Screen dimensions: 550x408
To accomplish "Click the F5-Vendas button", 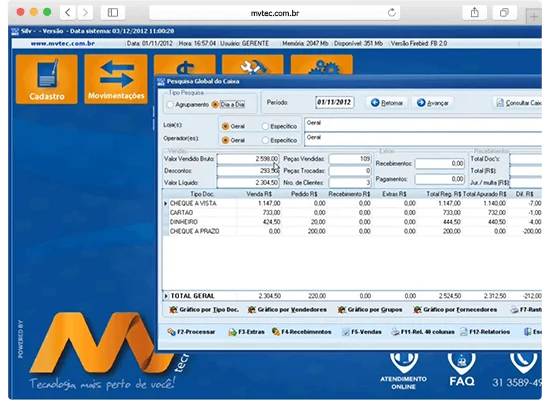I will tap(362, 332).
